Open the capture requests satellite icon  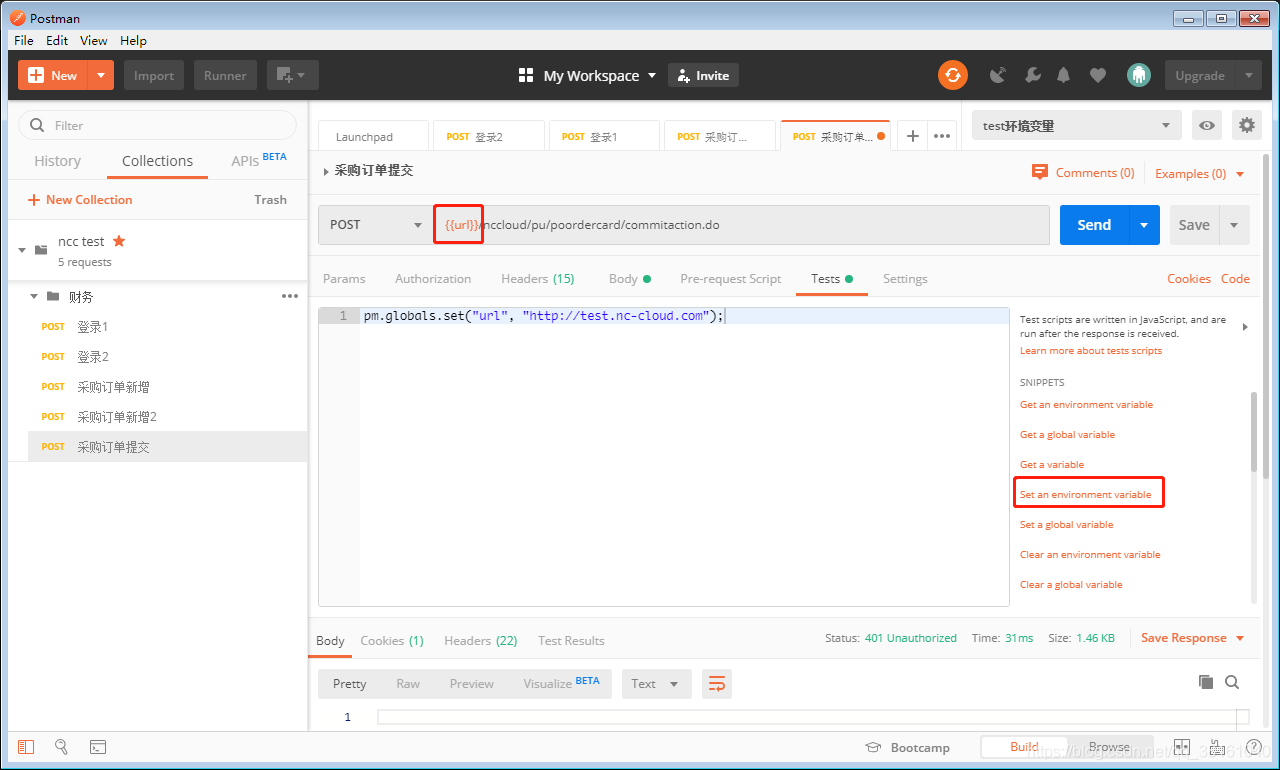(997, 75)
